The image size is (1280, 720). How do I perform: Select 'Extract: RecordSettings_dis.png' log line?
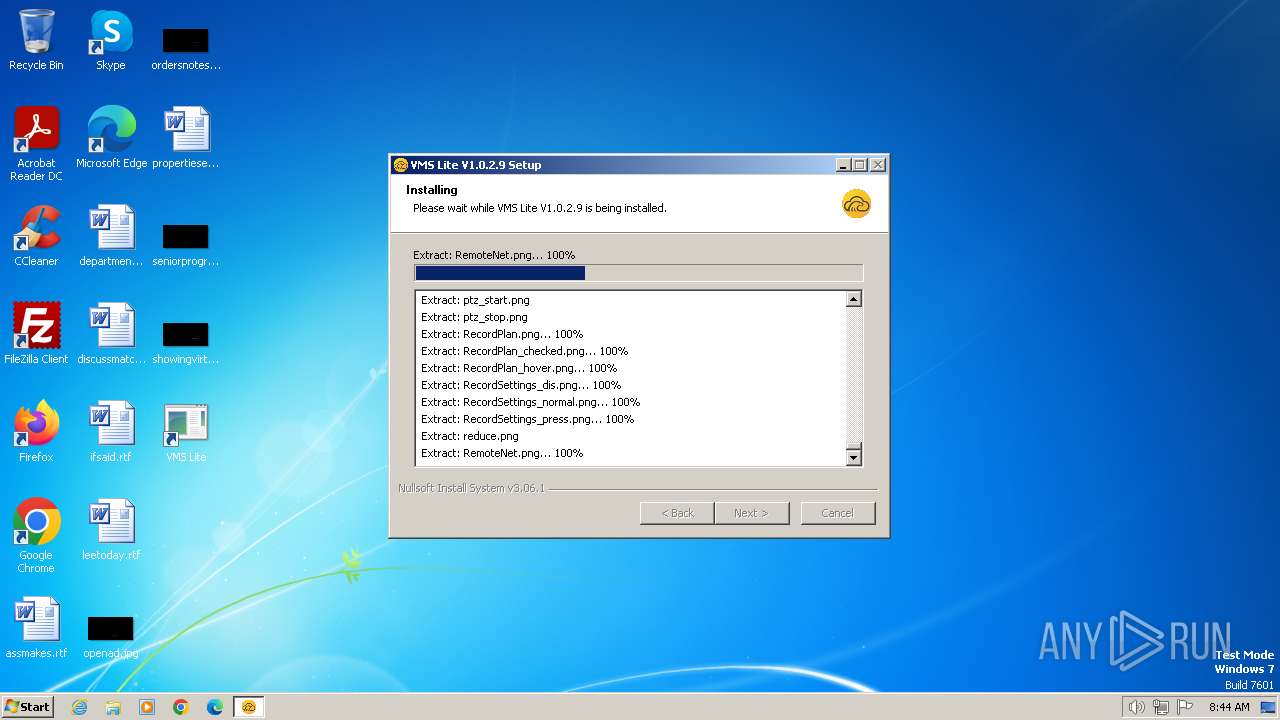tap(521, 385)
